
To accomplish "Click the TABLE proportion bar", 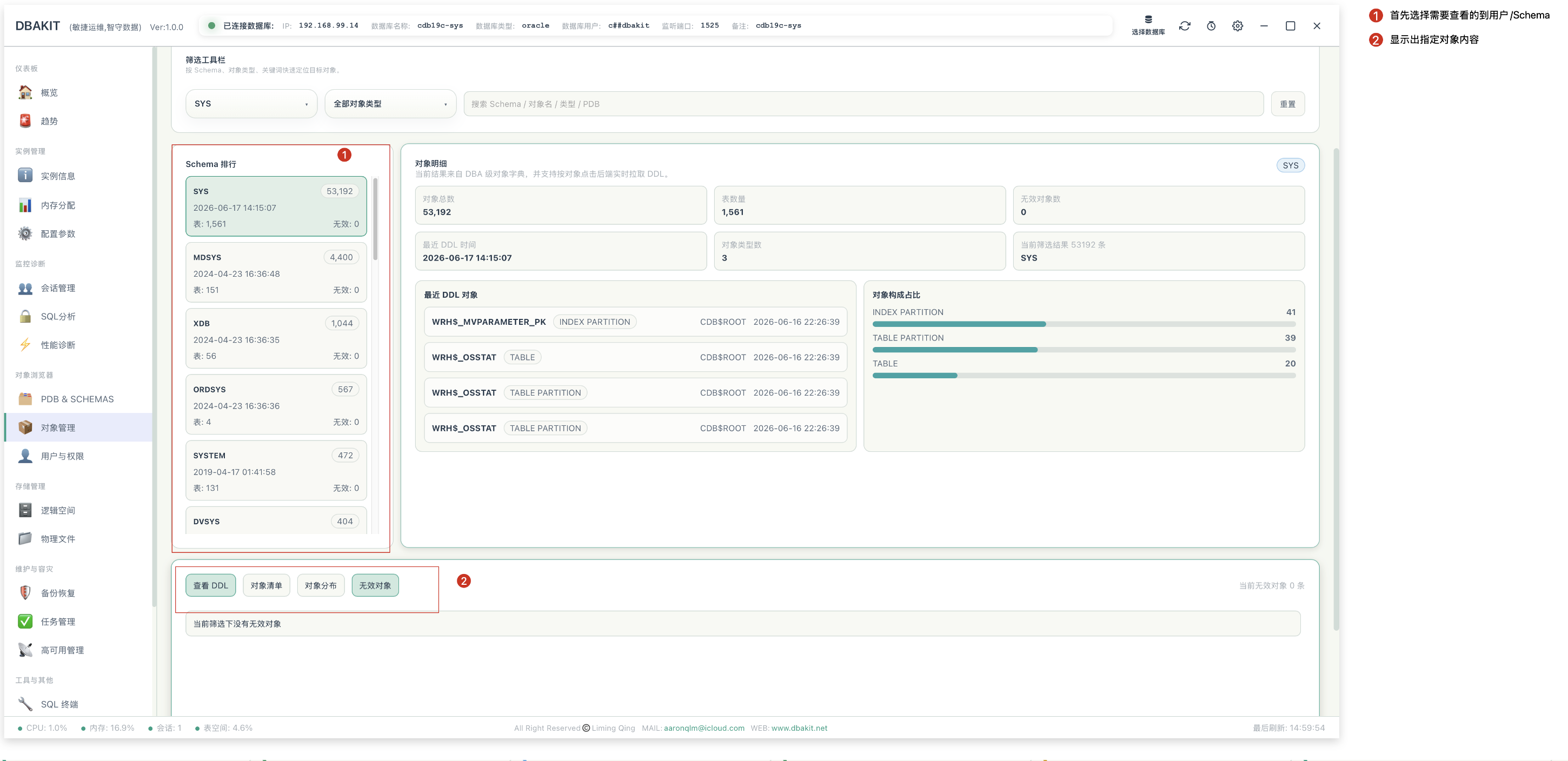I will pyautogui.click(x=1084, y=375).
